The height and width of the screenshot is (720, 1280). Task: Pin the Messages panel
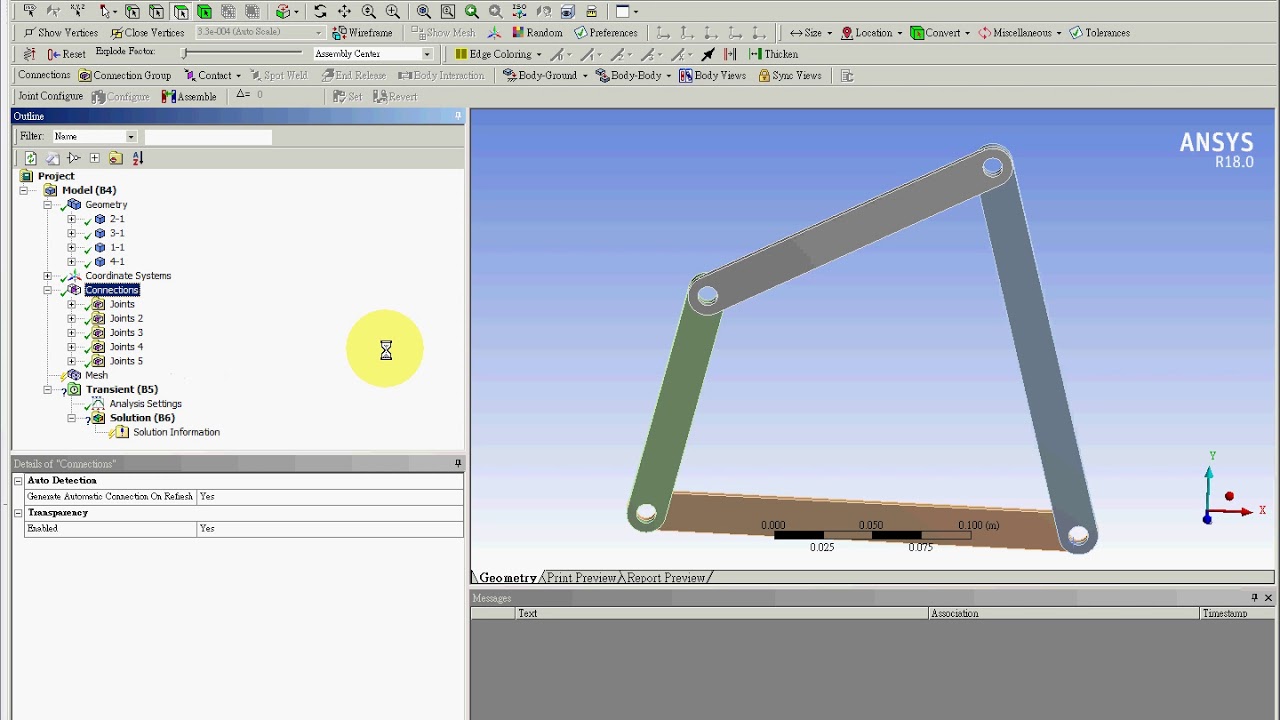tap(1254, 598)
